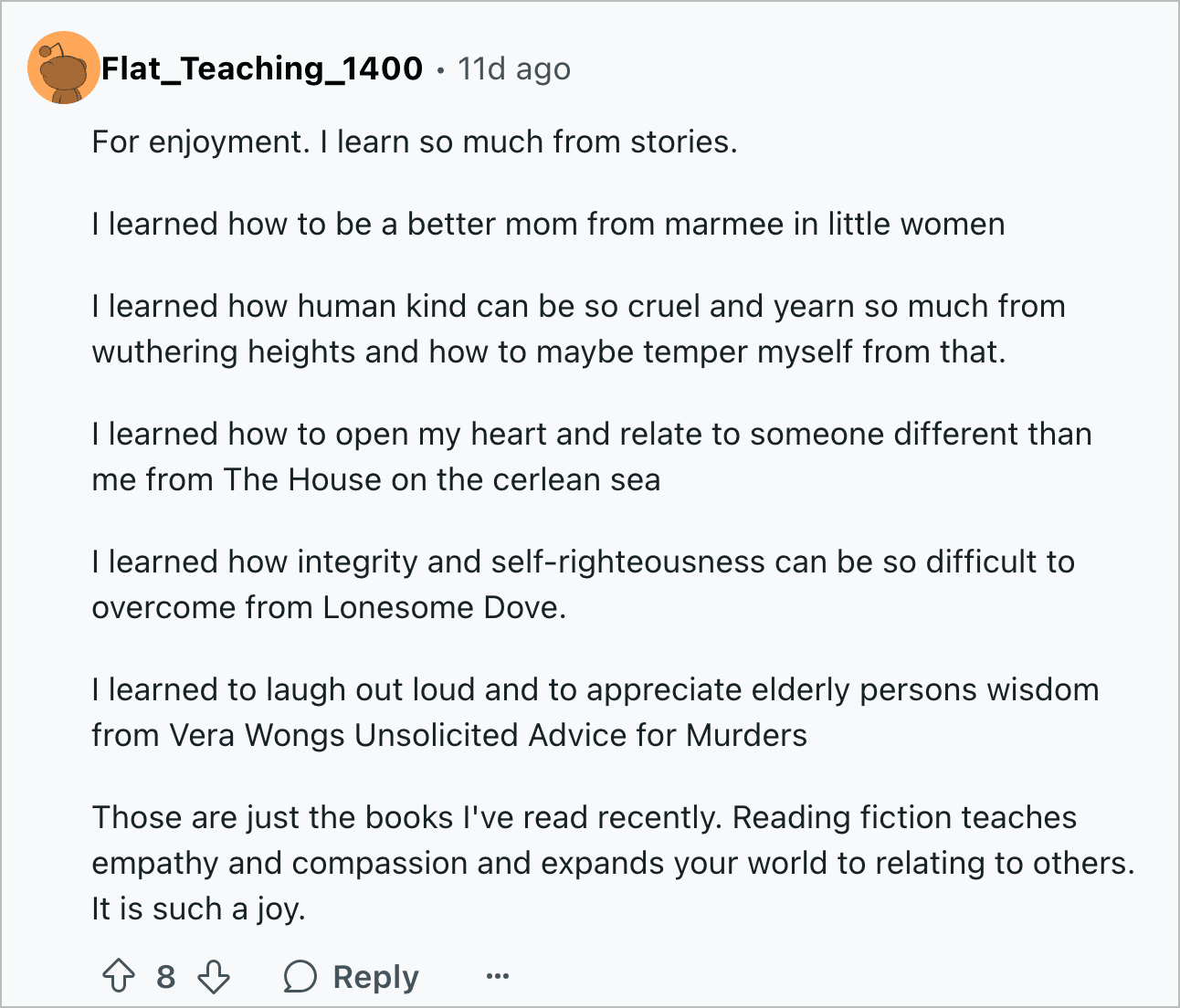Click the final line "It is such a joy."
Viewport: 1180px width, 1008px height.
click(x=198, y=908)
